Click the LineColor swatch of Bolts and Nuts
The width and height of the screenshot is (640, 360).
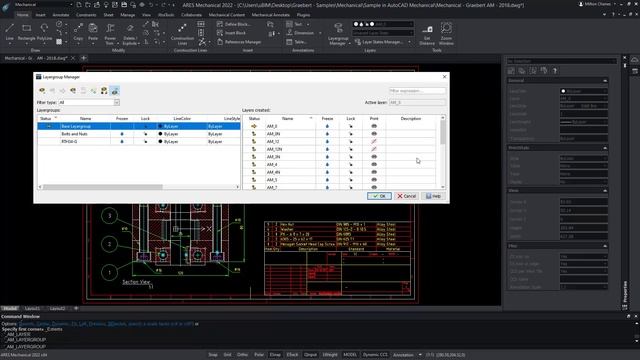click(160, 134)
